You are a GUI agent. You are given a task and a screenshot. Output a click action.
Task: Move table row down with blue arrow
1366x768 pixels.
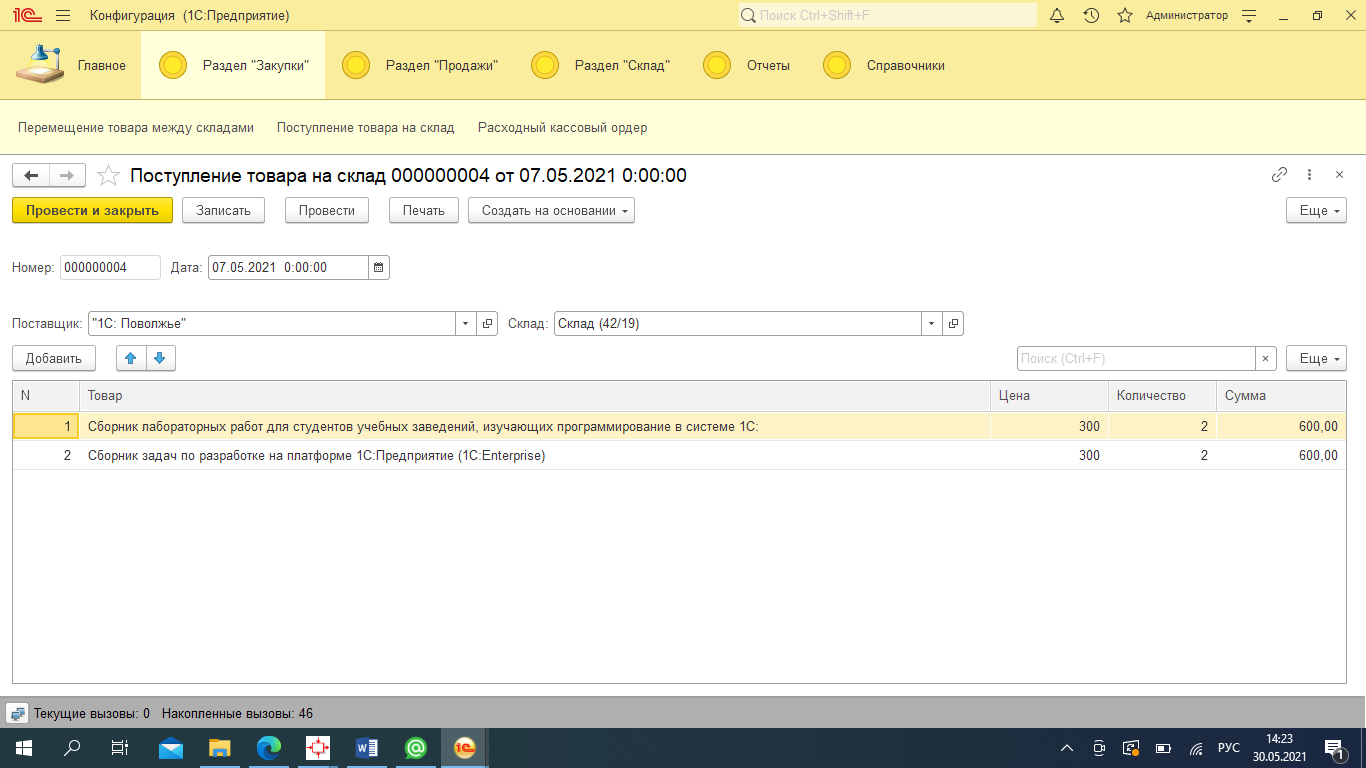click(160, 358)
